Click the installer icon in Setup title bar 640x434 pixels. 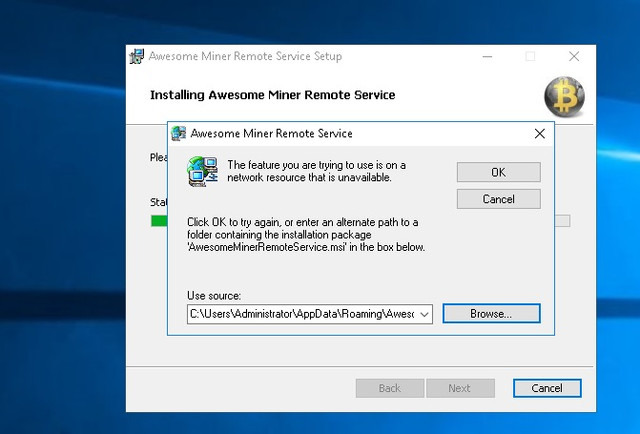tap(137, 56)
